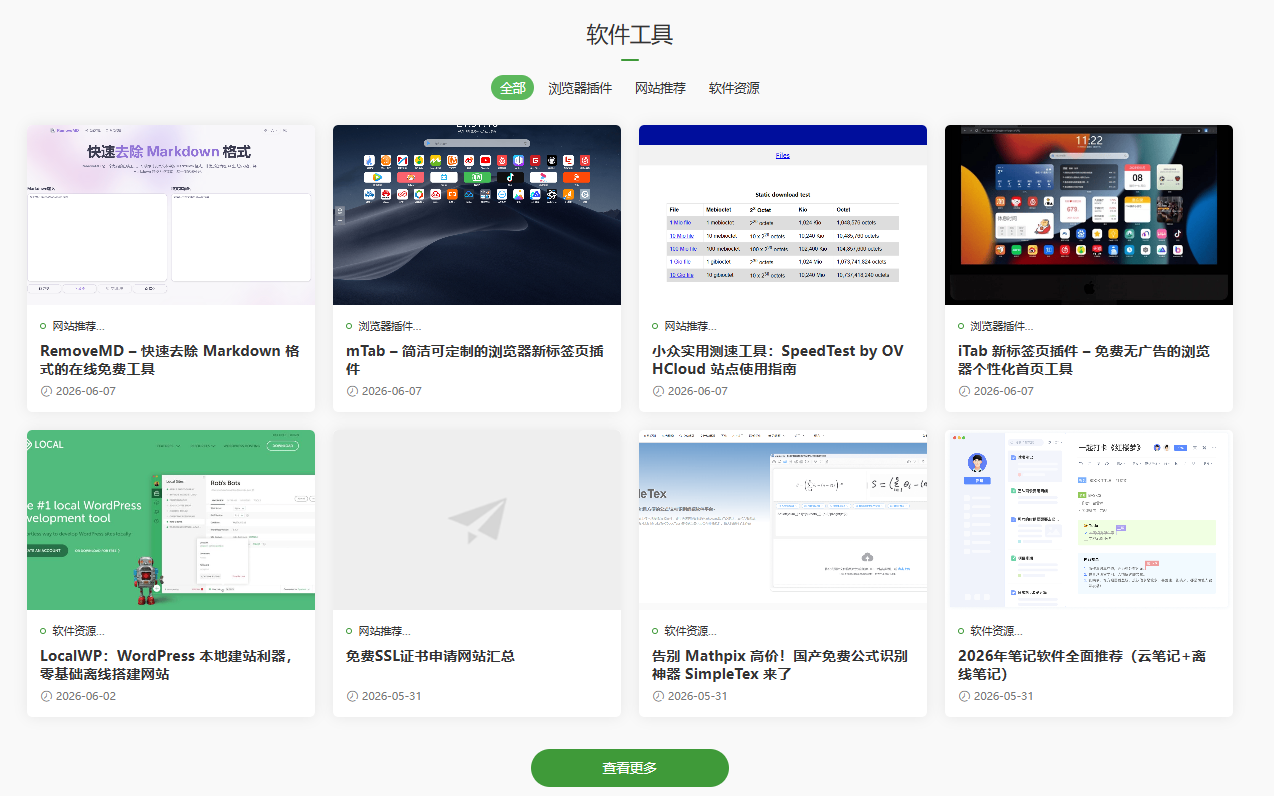Click clock icon on SimpleTex card
Image resolution: width=1274 pixels, height=796 pixels.
pos(658,696)
